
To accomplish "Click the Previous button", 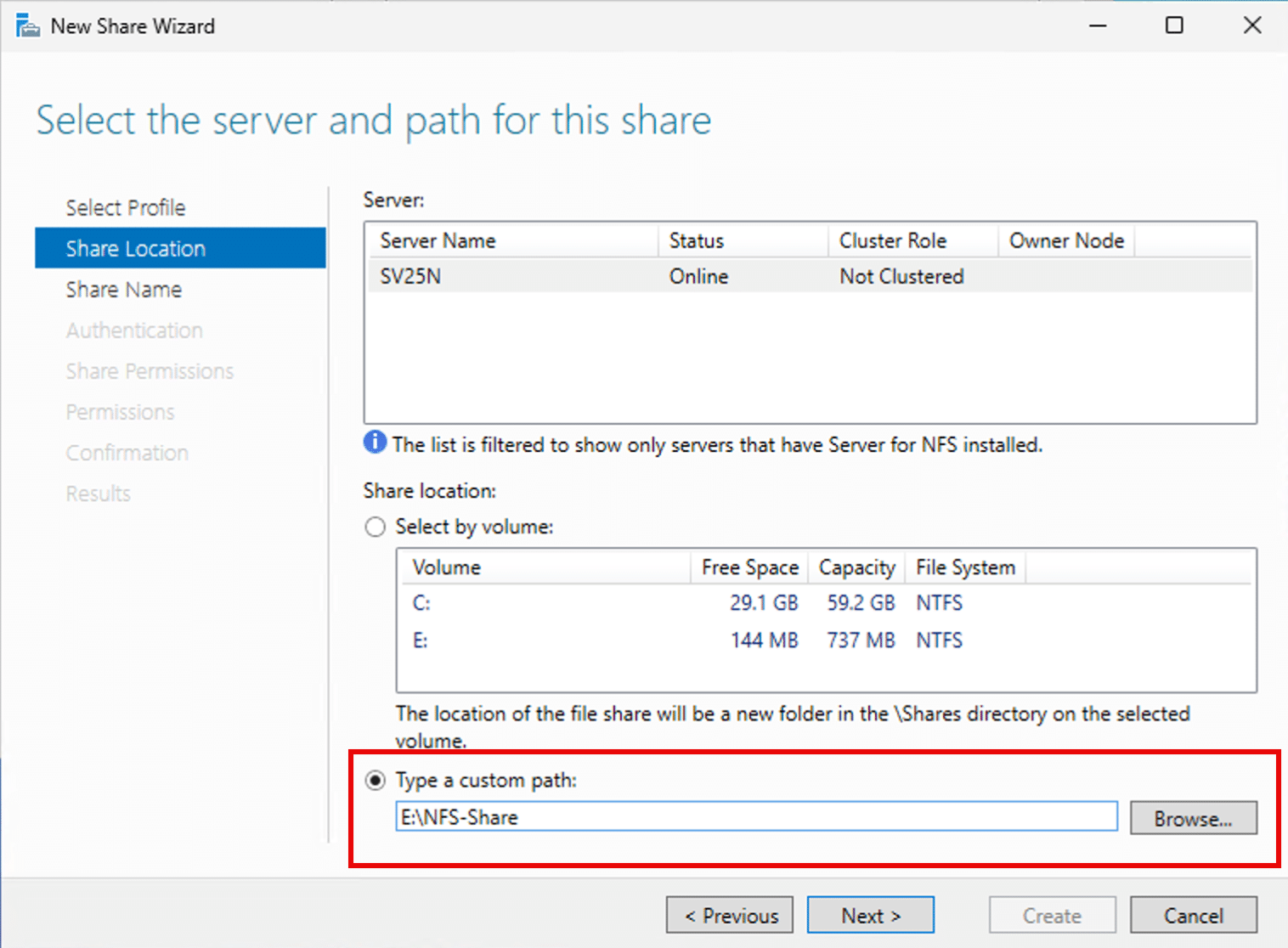I will 729,915.
